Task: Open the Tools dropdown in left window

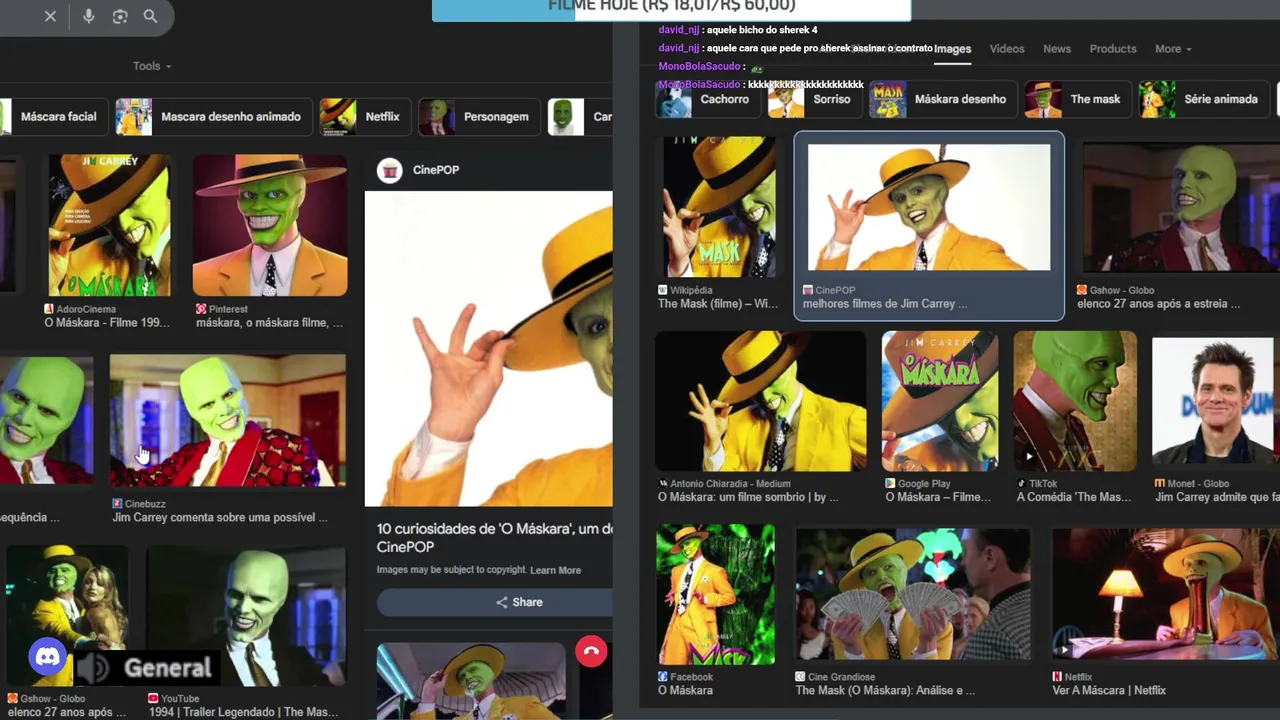Action: click(152, 66)
